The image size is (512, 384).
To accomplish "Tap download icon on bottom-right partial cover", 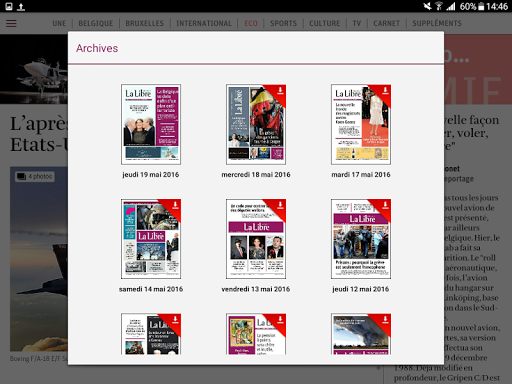I will coord(385,319).
